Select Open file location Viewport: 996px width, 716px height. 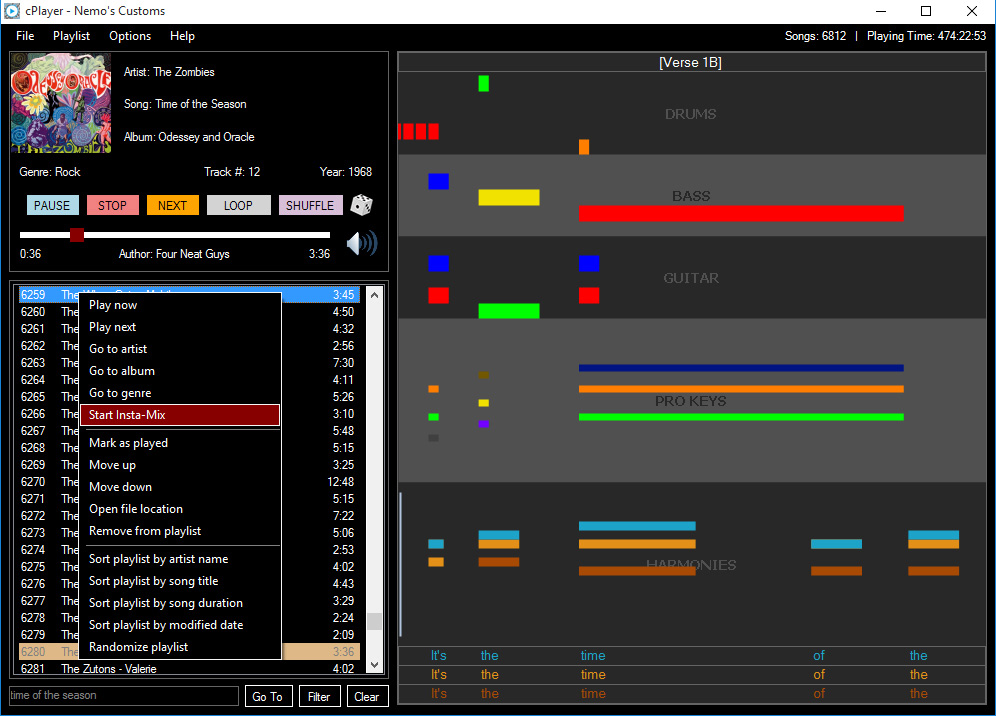click(180, 509)
